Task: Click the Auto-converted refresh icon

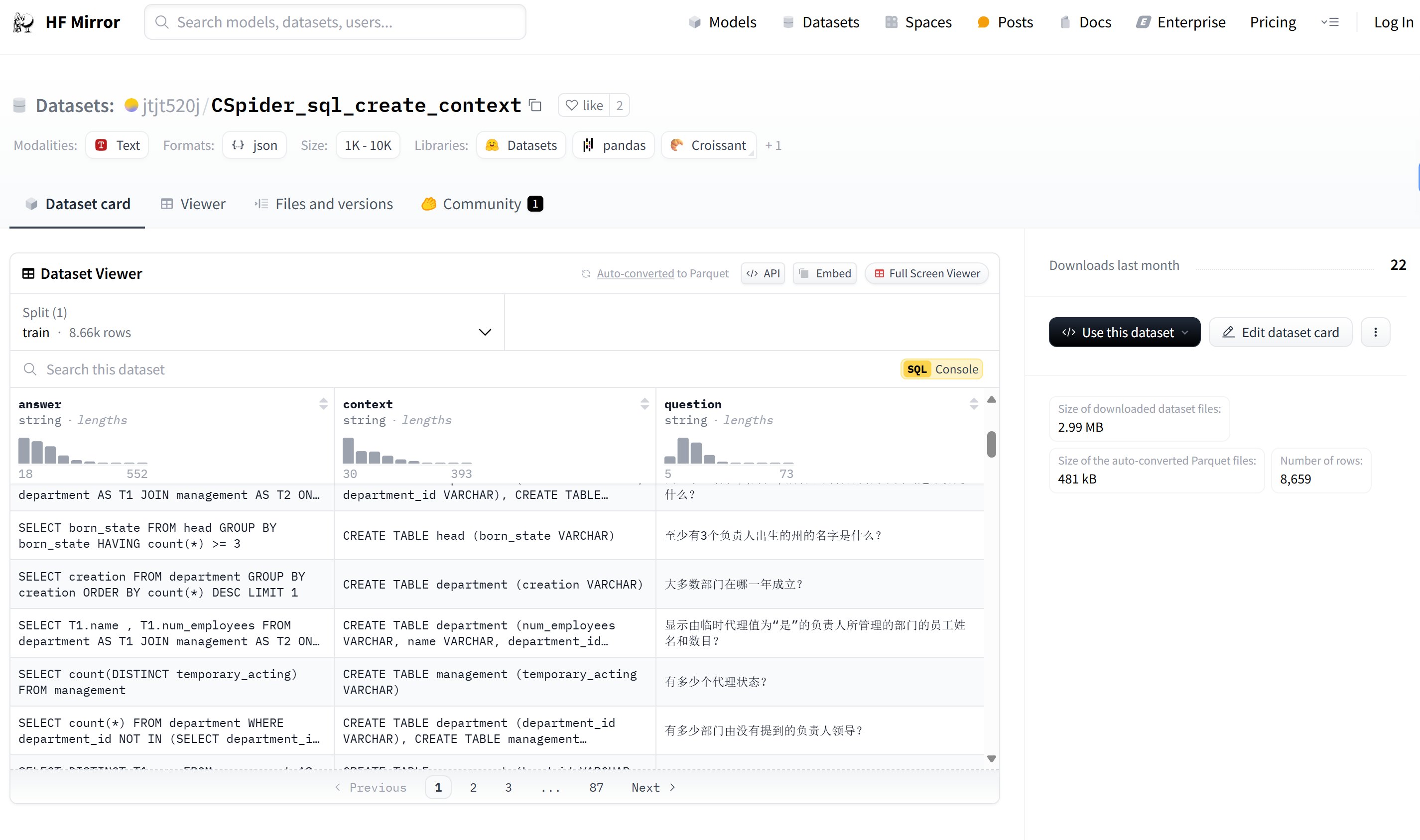Action: 586,274
